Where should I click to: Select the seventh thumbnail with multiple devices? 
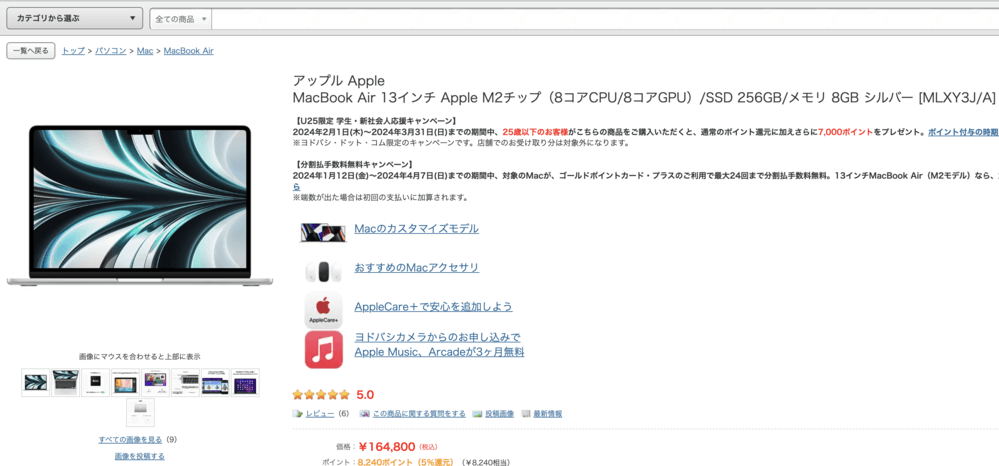point(215,382)
